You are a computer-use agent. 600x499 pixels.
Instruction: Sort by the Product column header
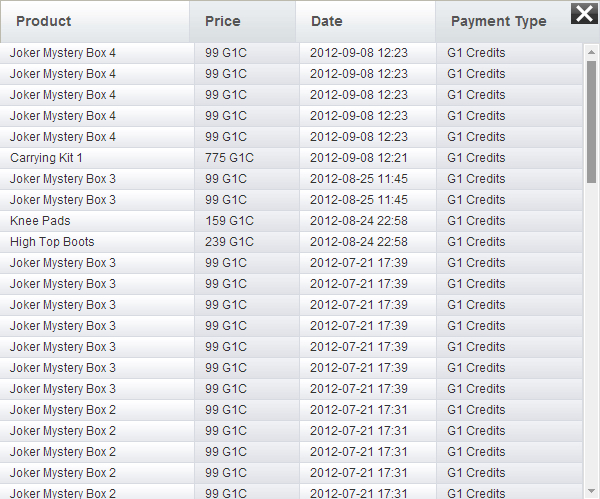point(44,21)
